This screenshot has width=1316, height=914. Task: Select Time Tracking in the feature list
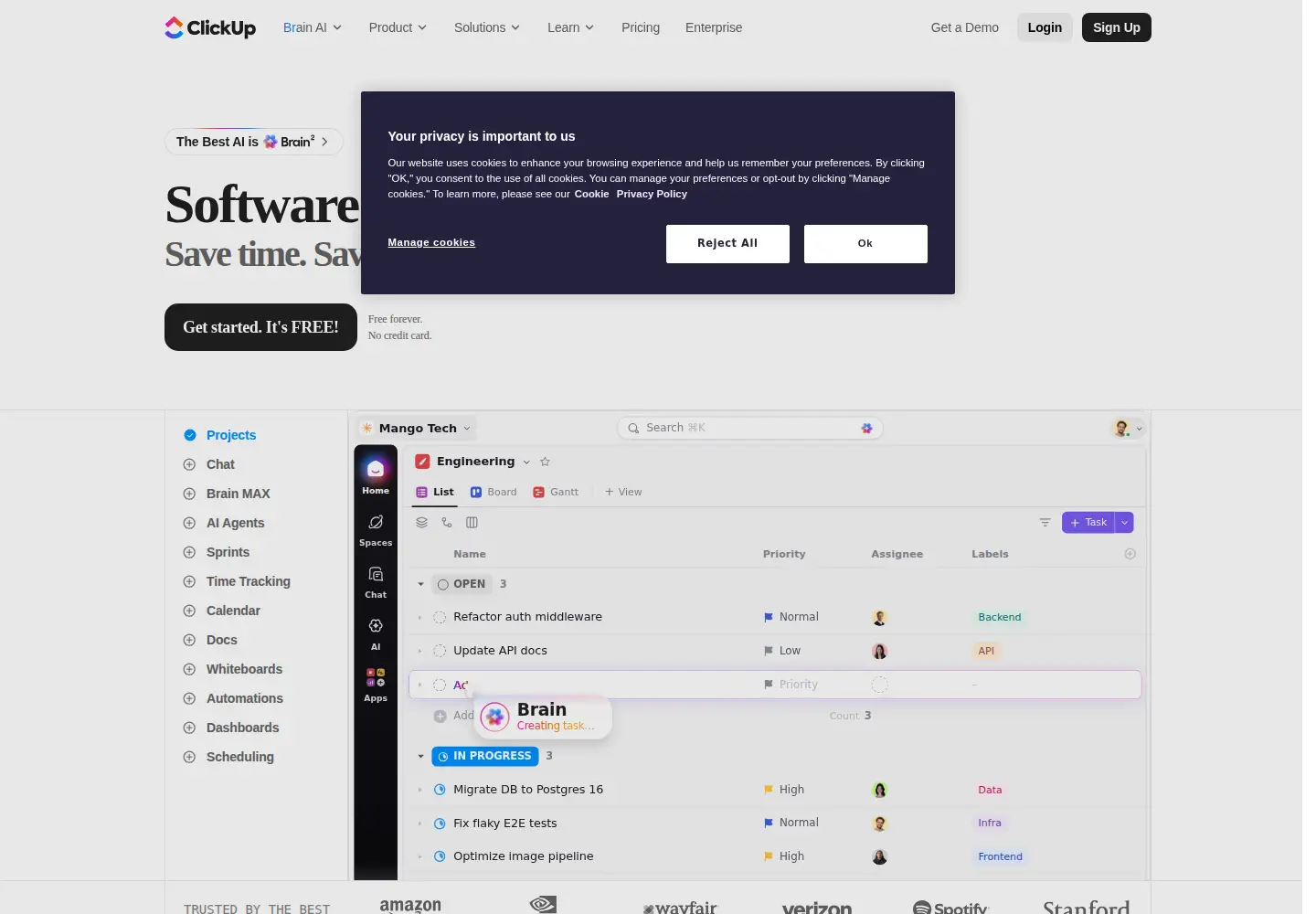tap(237, 581)
